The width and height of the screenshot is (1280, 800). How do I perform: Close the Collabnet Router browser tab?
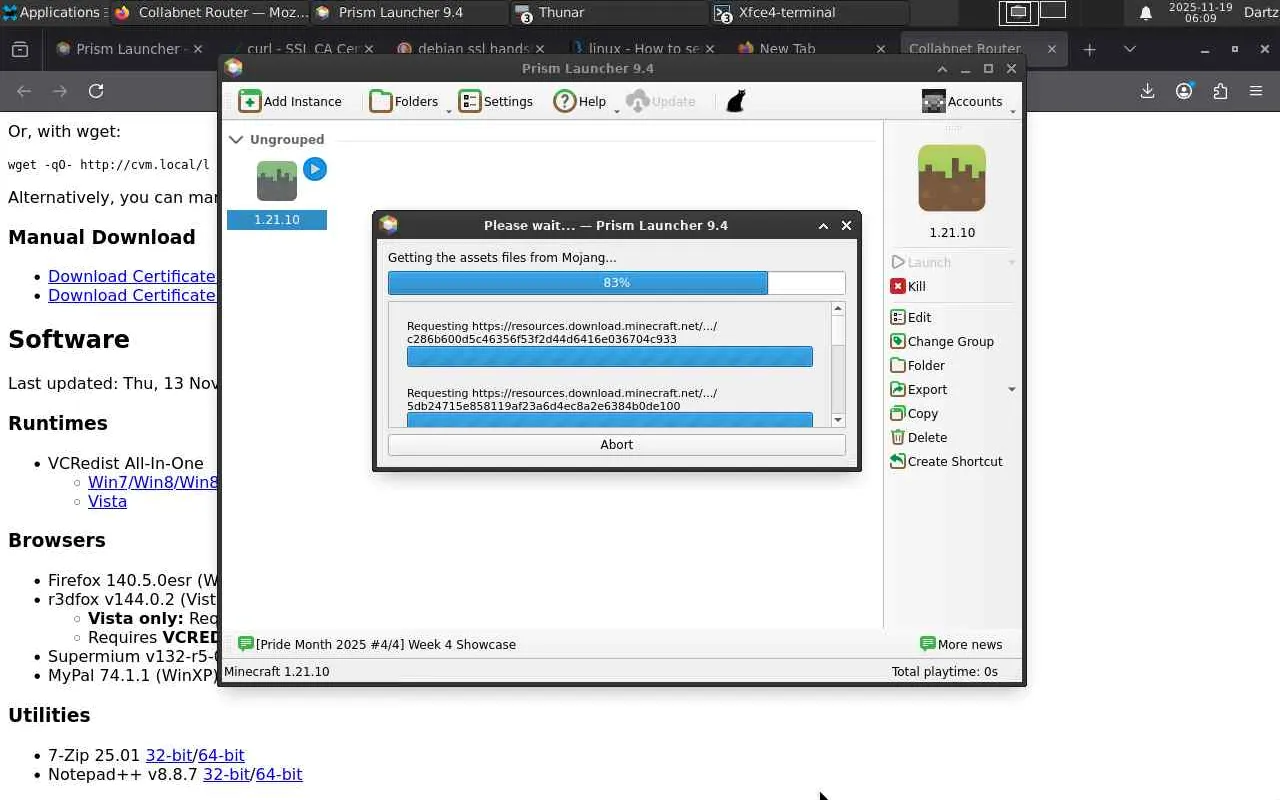1051,49
